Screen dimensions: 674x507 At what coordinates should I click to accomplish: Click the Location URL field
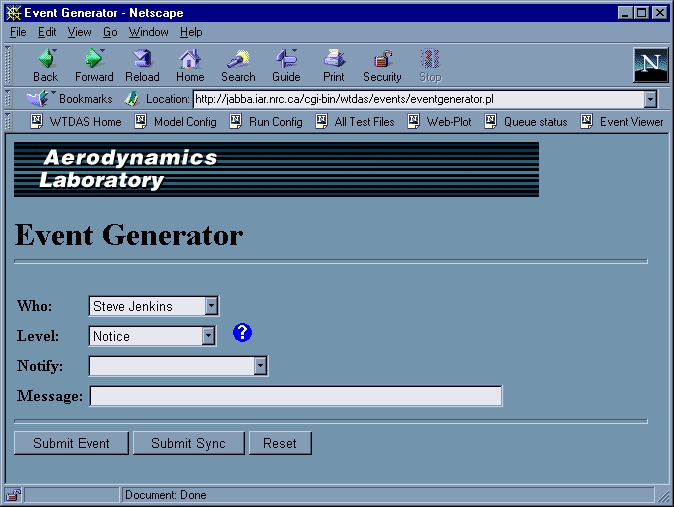coord(419,99)
